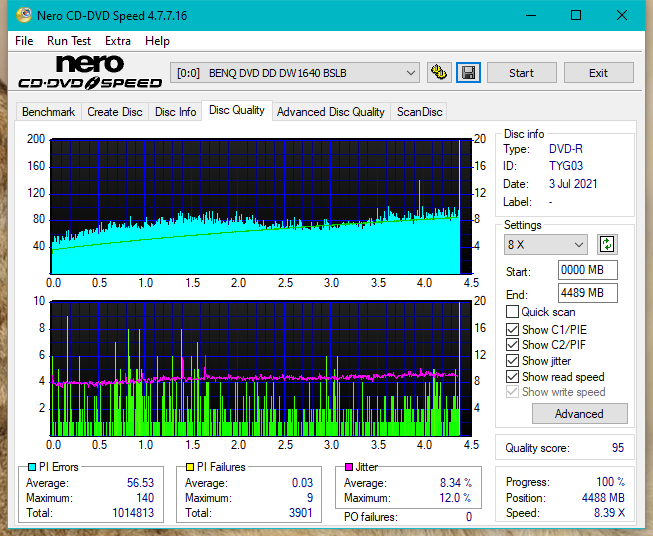The width and height of the screenshot is (653, 536).
Task: Click the refresh settings icon beside speed
Action: coord(607,244)
